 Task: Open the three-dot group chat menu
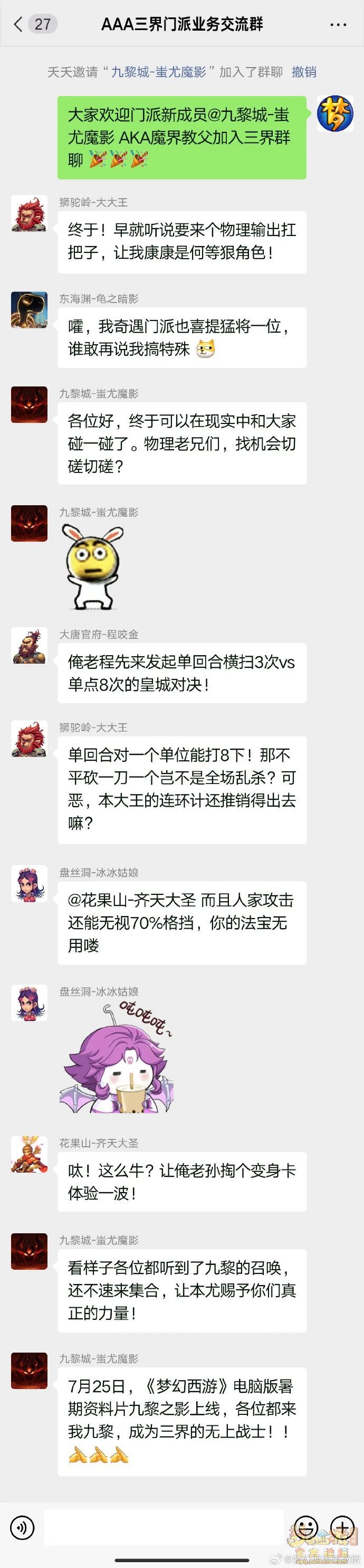338,25
